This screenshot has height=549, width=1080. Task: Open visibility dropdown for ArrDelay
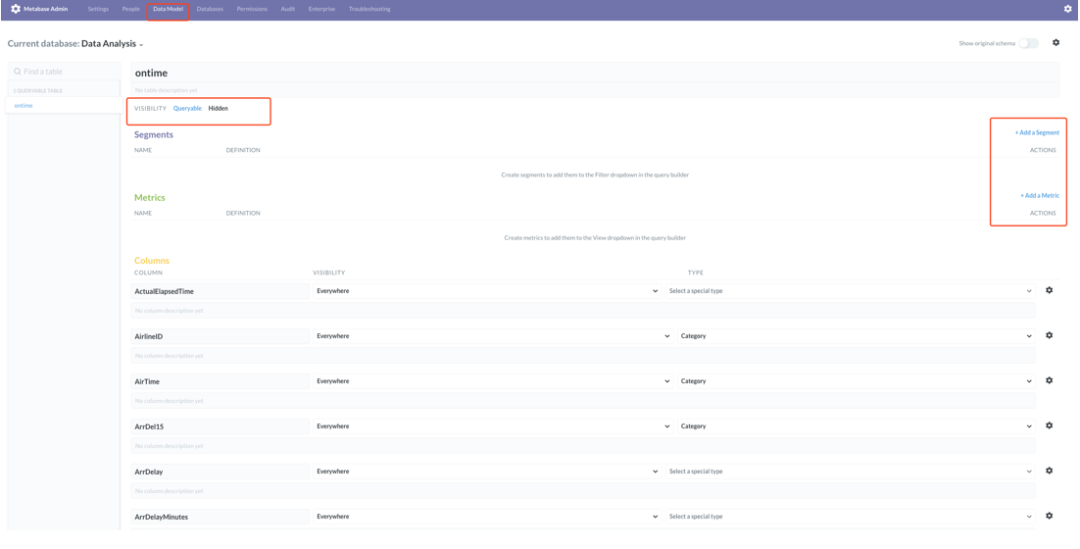(x=487, y=471)
